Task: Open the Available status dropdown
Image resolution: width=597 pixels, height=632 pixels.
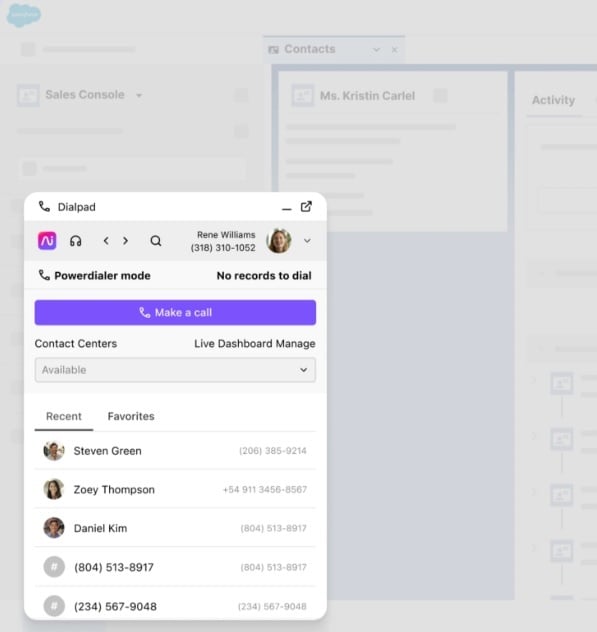Action: pos(175,370)
